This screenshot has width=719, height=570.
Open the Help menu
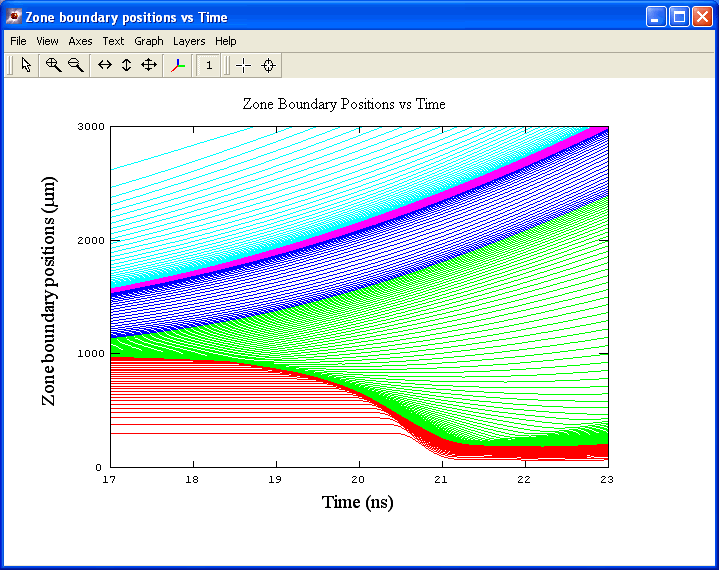point(226,41)
